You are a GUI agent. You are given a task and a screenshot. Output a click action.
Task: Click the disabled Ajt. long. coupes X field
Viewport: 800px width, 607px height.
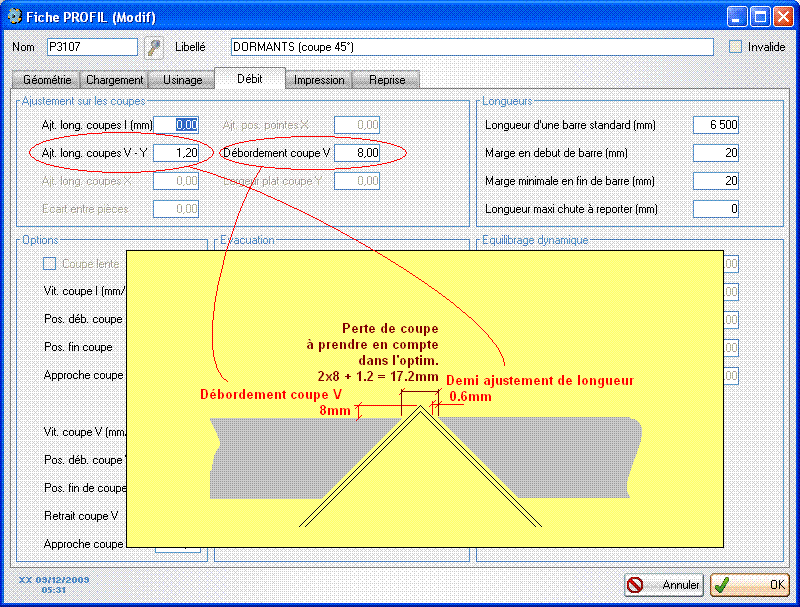(x=176, y=181)
